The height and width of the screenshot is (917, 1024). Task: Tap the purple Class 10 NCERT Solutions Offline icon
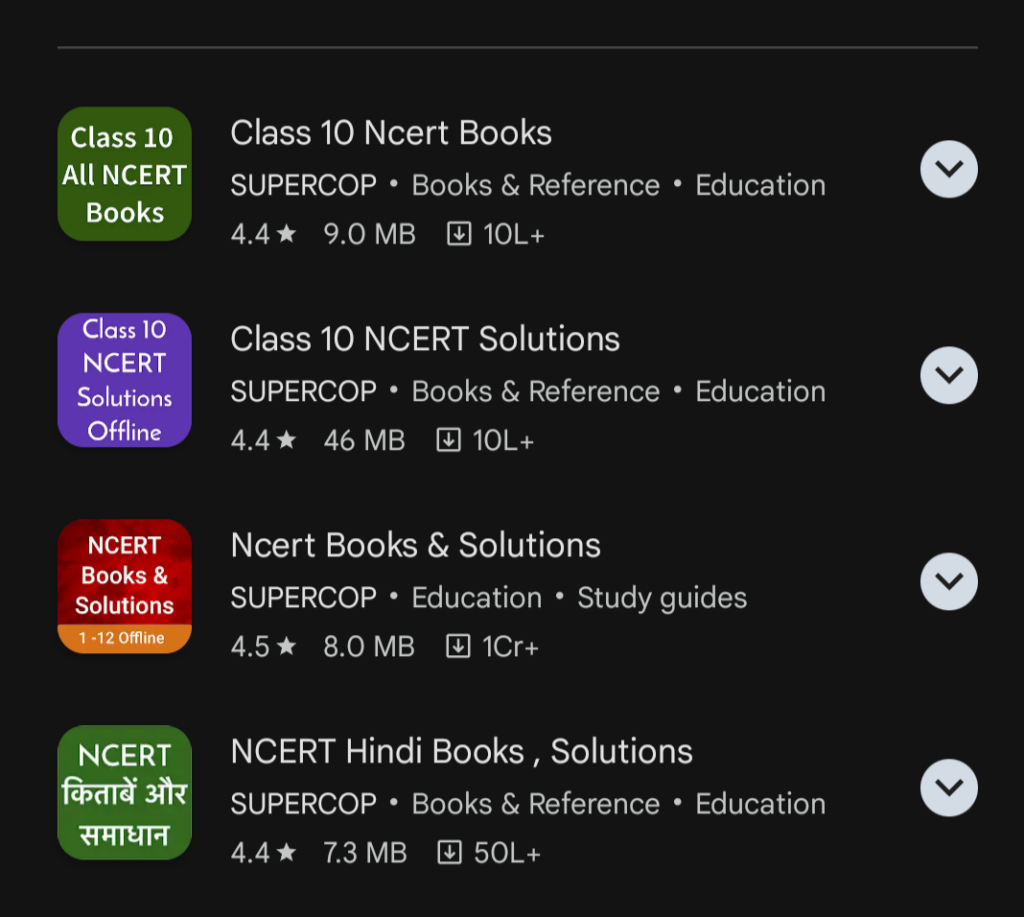pos(124,380)
